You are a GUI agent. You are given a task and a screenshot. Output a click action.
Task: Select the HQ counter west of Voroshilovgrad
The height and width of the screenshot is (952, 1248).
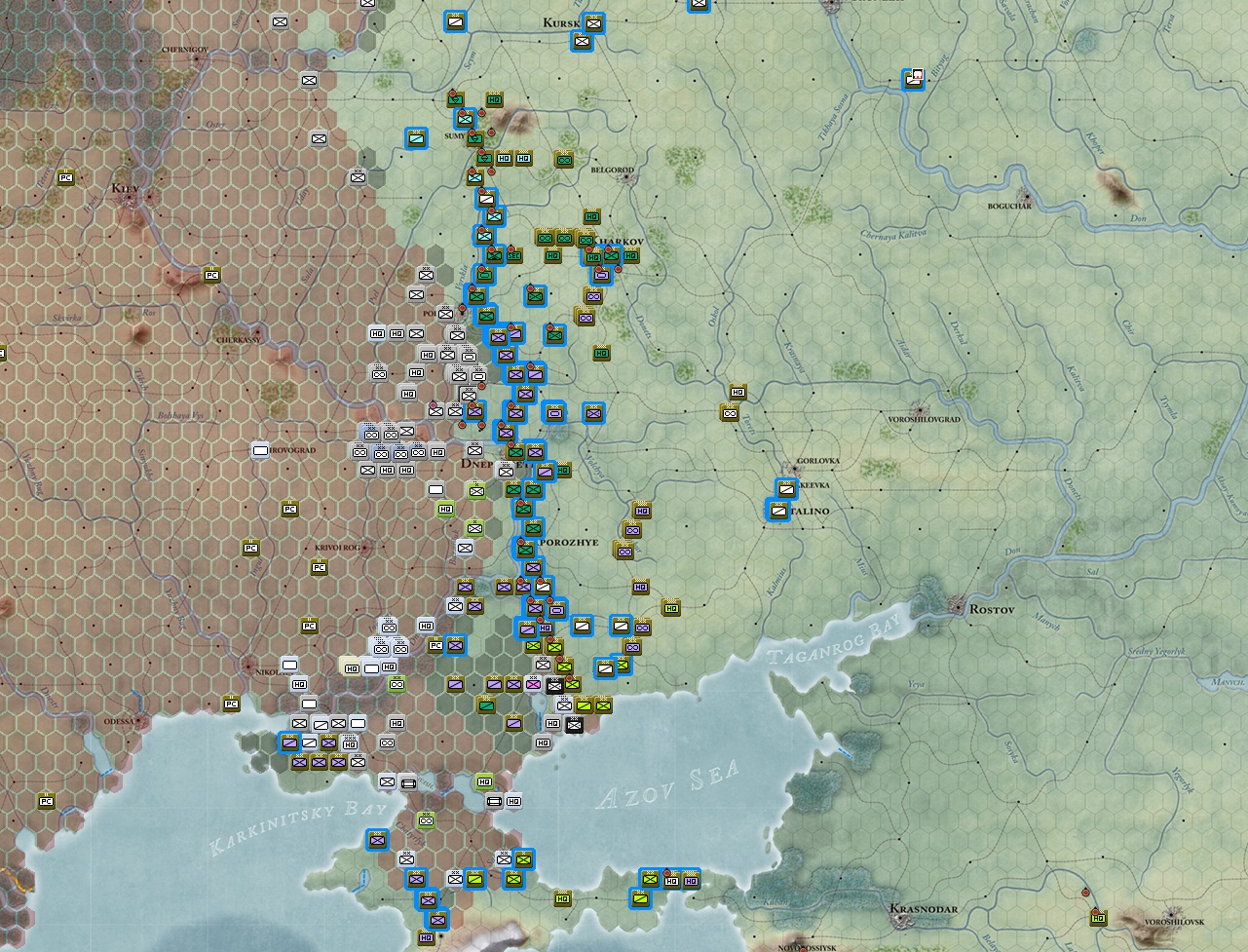tap(737, 392)
